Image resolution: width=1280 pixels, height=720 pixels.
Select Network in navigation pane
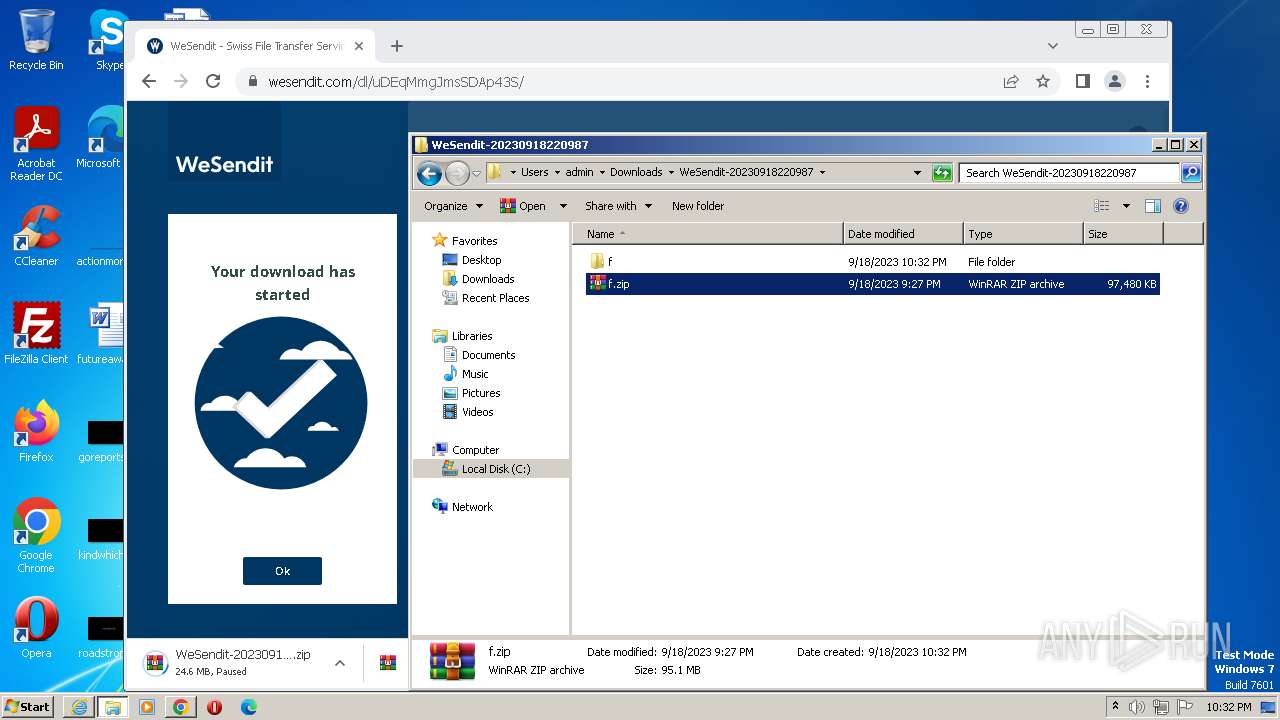(472, 507)
